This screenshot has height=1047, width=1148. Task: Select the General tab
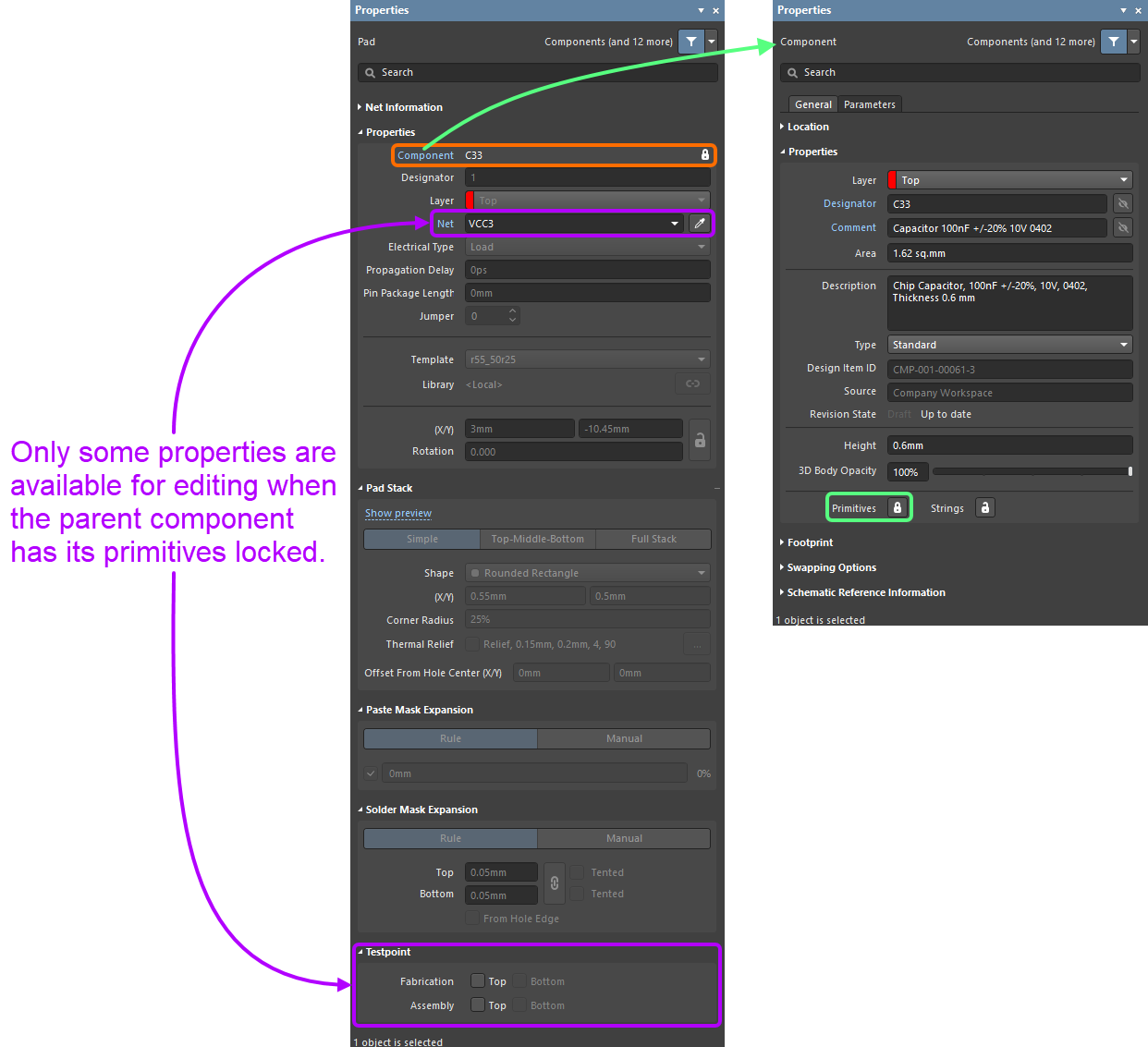813,104
